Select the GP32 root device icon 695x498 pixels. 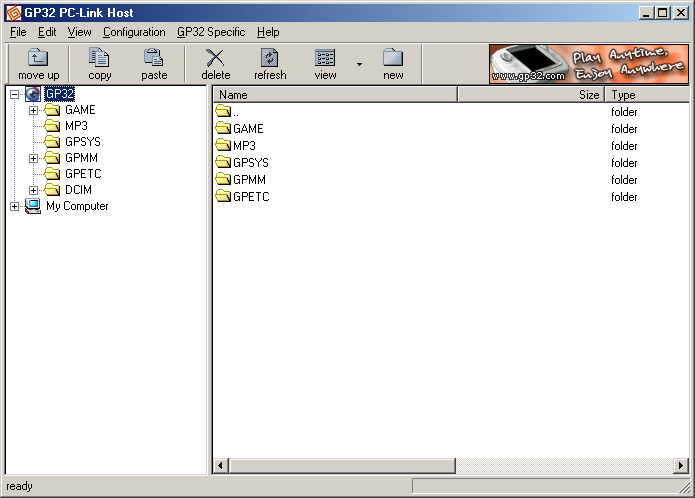(x=33, y=94)
